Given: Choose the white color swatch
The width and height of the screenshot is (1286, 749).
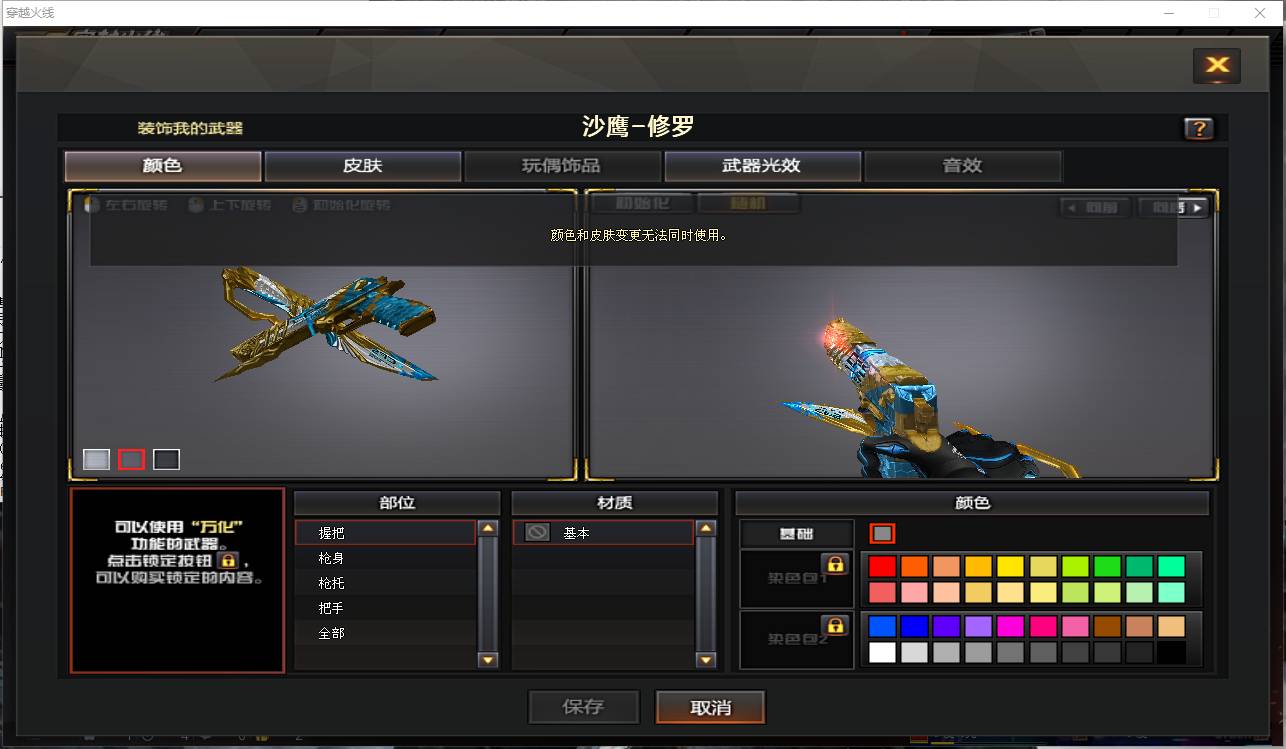Looking at the screenshot, I should (x=882, y=652).
